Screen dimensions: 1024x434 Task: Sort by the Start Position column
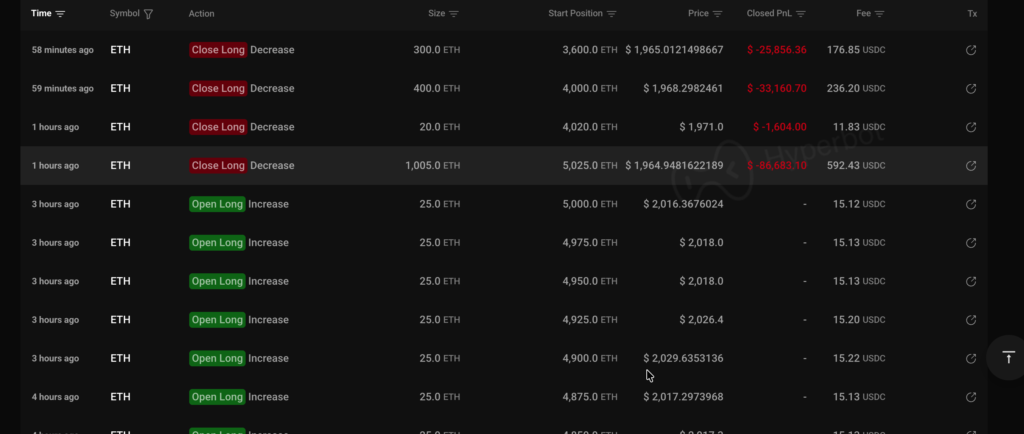[x=611, y=14]
